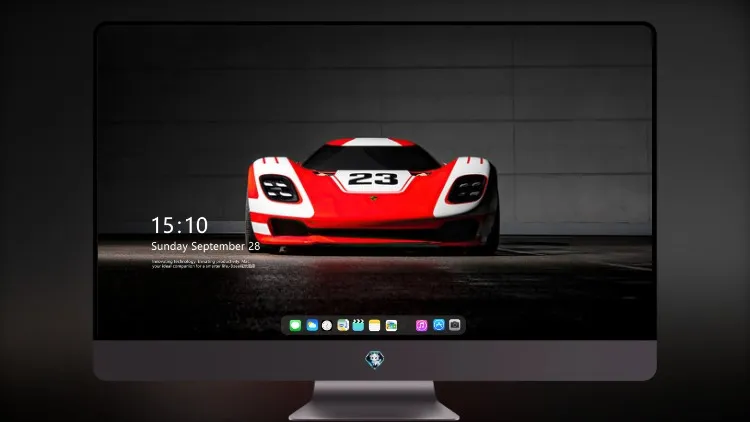
Task: Click the silver monitor stand
Action: click(374, 401)
